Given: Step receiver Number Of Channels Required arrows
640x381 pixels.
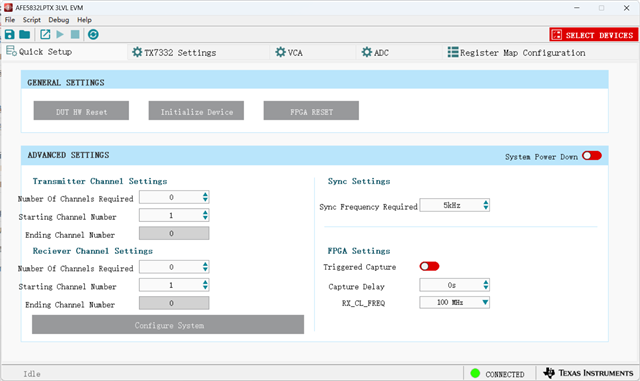Looking at the screenshot, I should (x=205, y=267).
